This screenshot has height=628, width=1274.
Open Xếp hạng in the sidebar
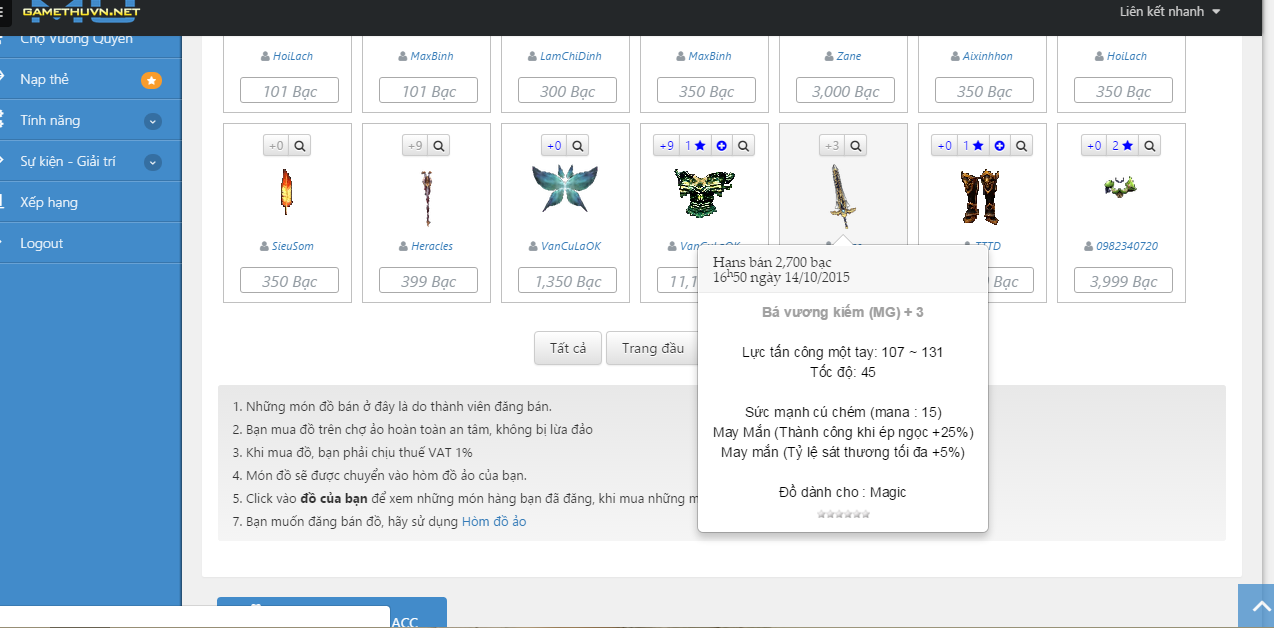coord(49,202)
